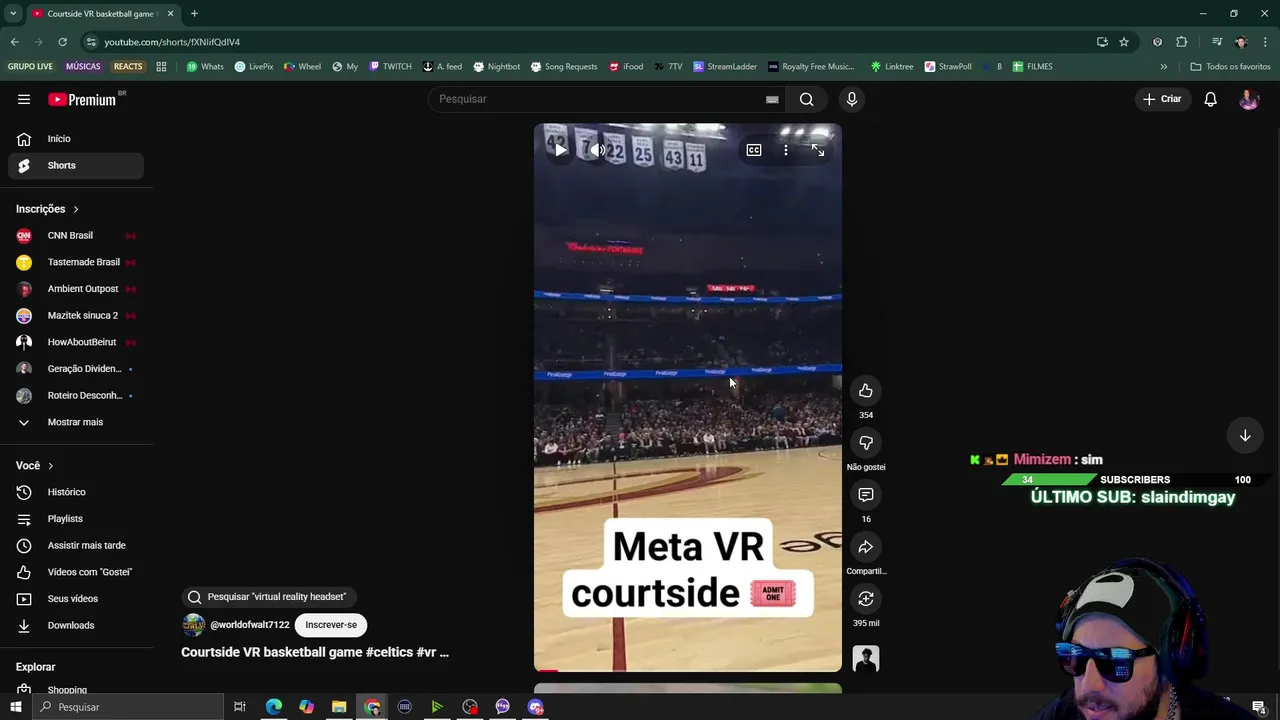The image size is (1280, 720).
Task: Go back in browser history
Action: 14,42
